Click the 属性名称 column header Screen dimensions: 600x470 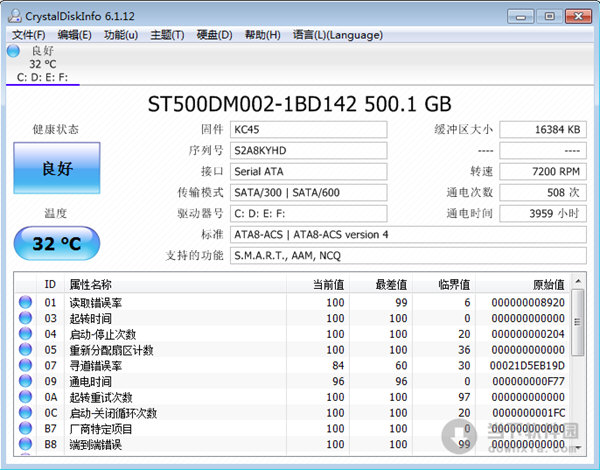click(x=175, y=284)
